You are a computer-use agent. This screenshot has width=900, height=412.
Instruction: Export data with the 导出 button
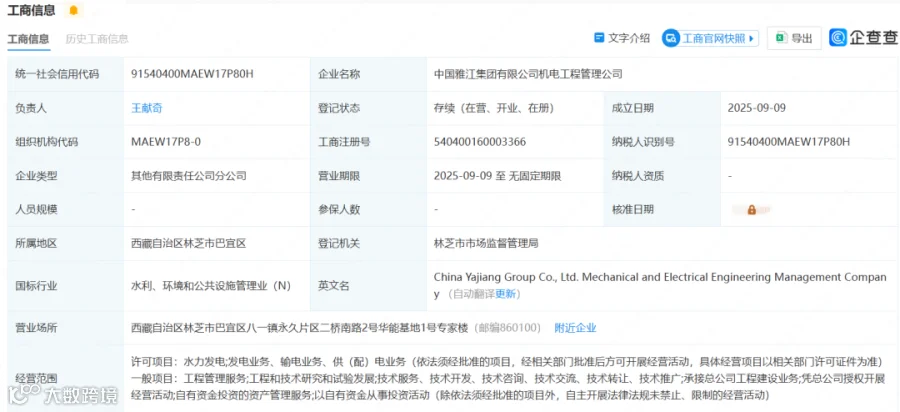[794, 38]
